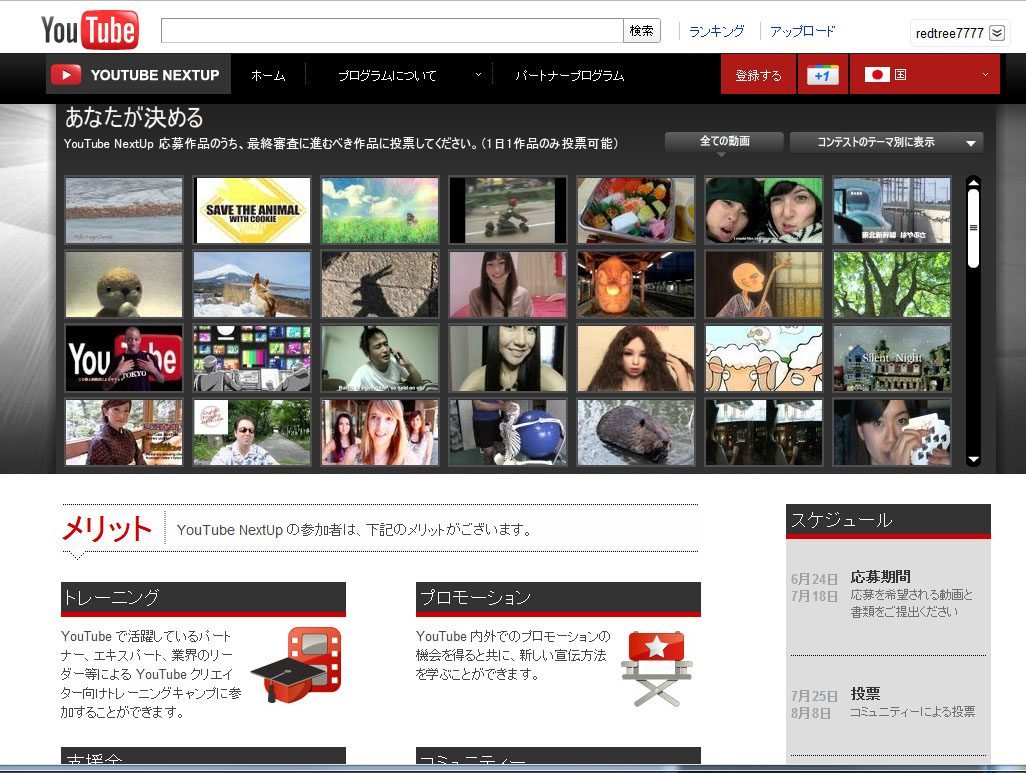Open the Mount Fuji with fox thumbnail

pos(252,284)
